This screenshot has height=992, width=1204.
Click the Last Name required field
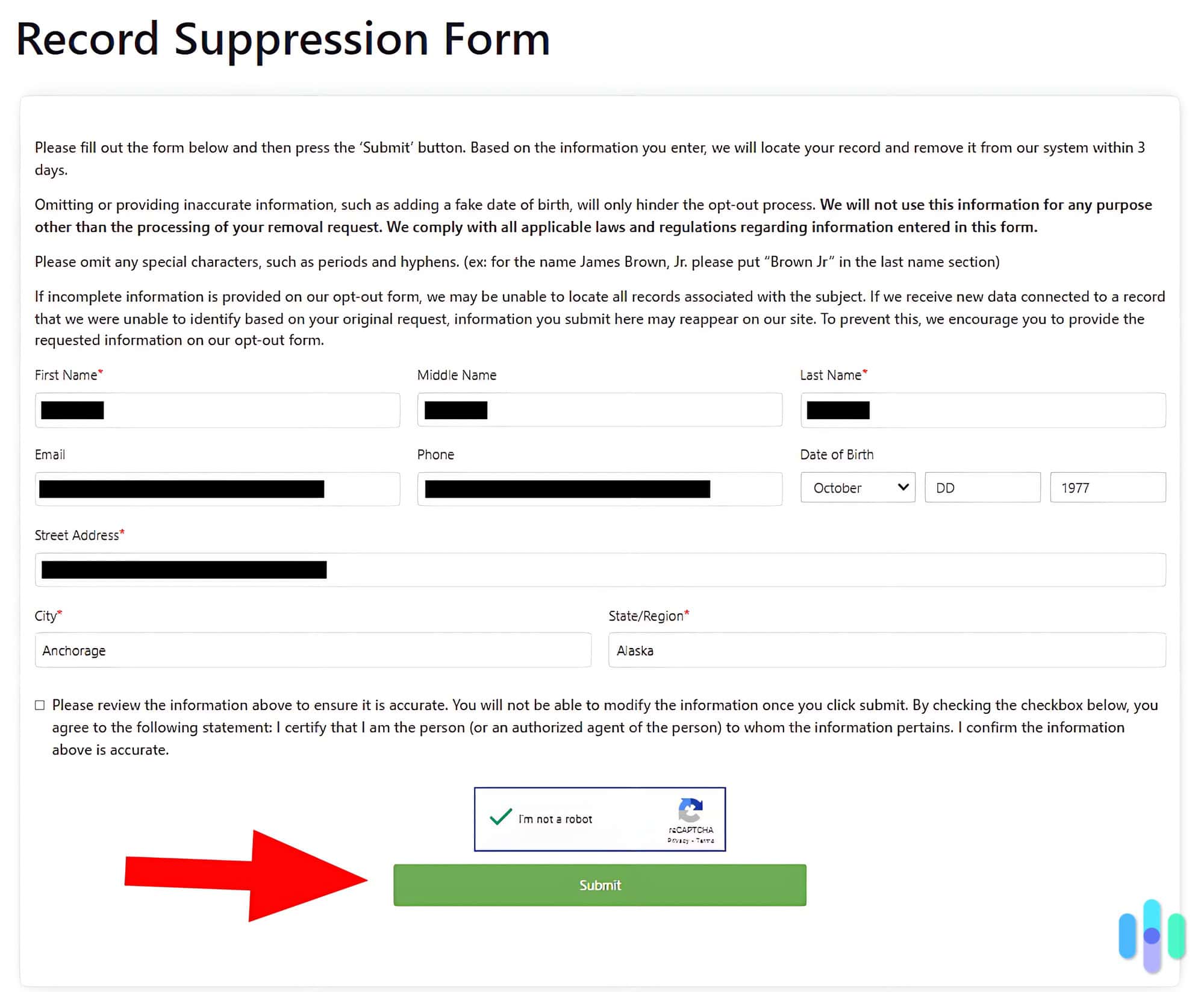coord(982,410)
